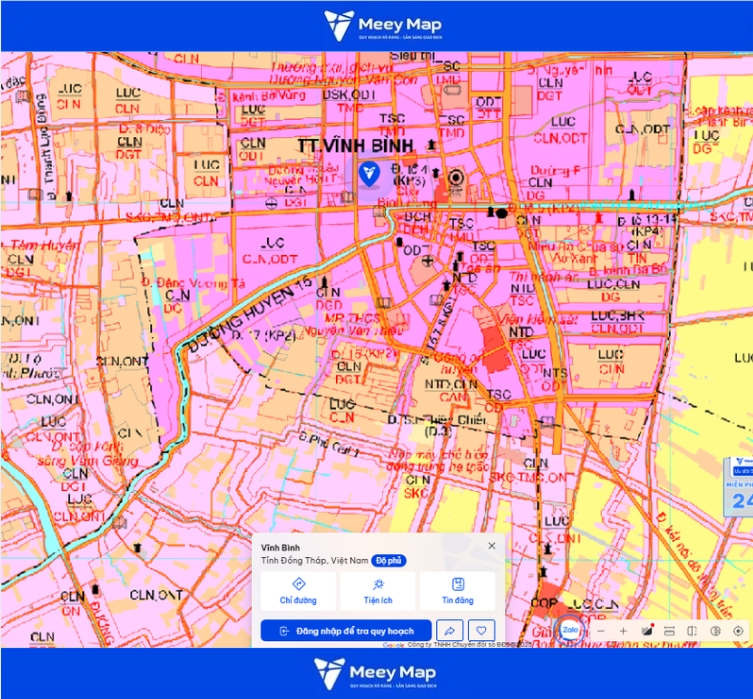Open the Zalo chat bubble
Image resolution: width=753 pixels, height=699 pixels.
click(570, 630)
